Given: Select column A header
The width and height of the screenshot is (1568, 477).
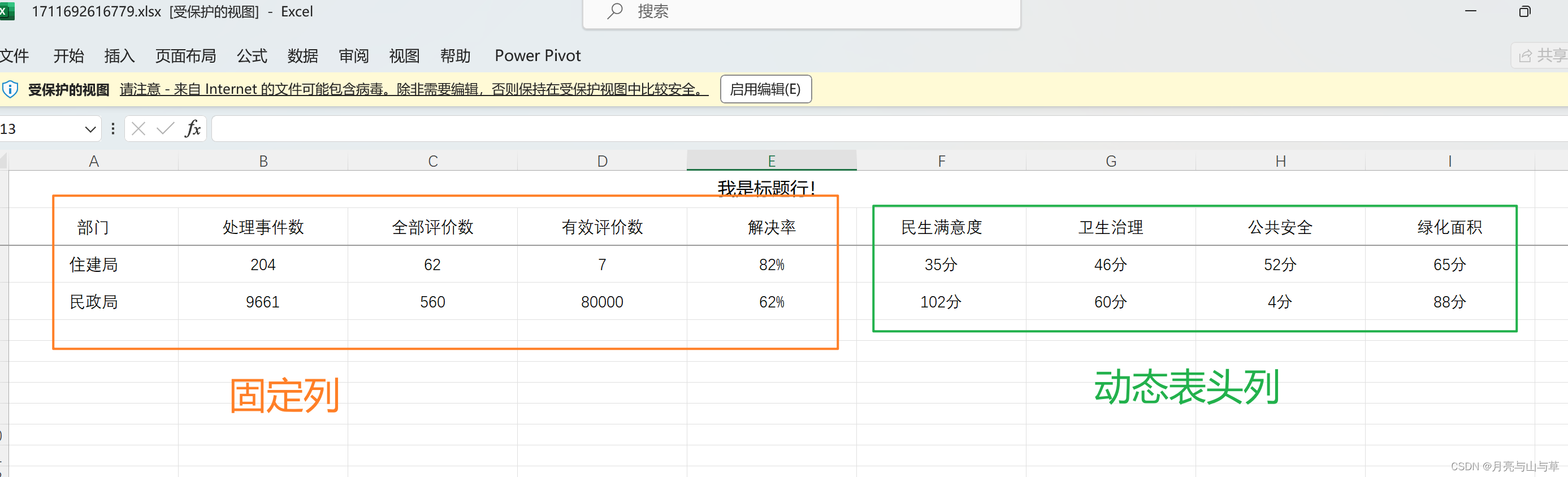Looking at the screenshot, I should pyautogui.click(x=94, y=161).
